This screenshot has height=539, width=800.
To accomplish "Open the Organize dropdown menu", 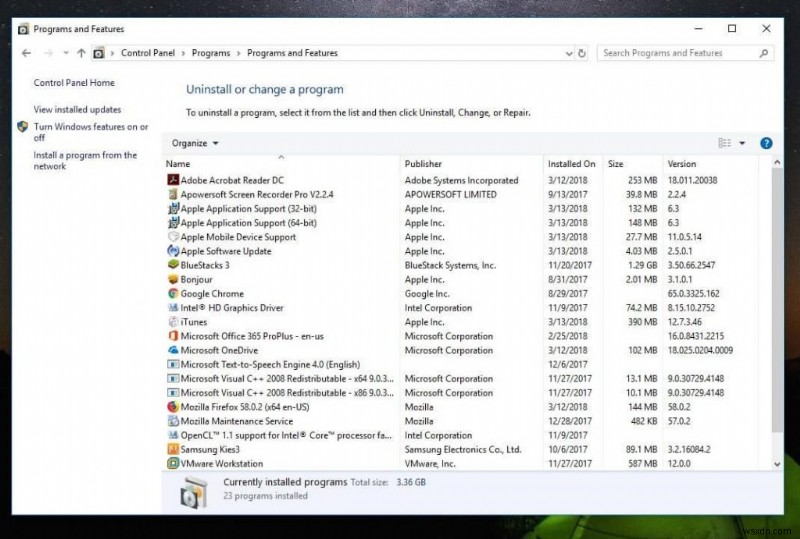I will 195,143.
